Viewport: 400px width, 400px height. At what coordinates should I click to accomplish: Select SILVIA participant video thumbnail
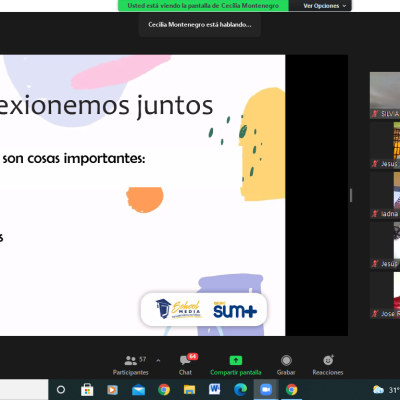tap(385, 95)
